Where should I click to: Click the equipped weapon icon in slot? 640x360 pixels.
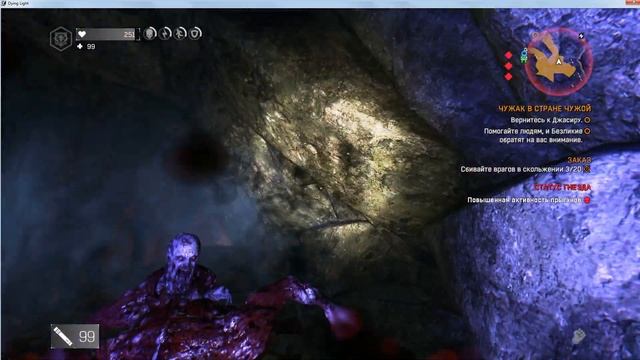(x=63, y=336)
